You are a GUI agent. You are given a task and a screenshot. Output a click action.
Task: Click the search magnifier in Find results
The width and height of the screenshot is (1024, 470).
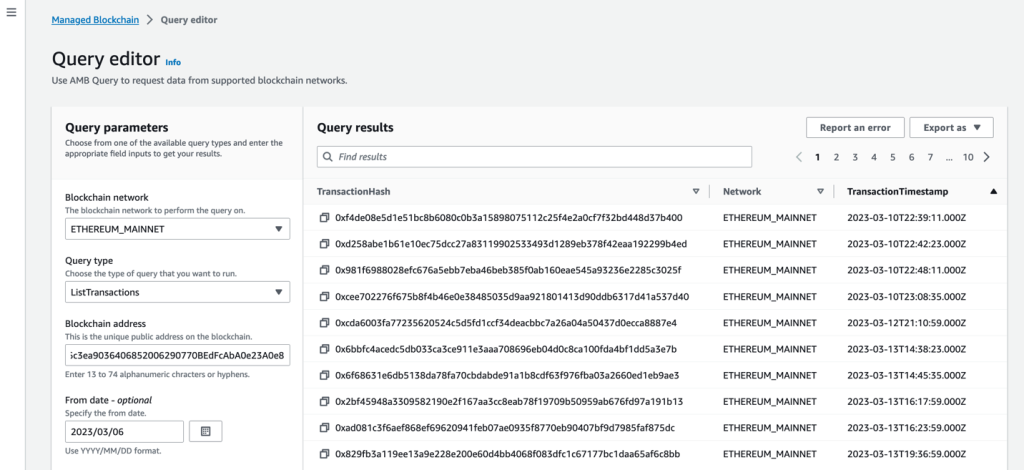point(328,157)
